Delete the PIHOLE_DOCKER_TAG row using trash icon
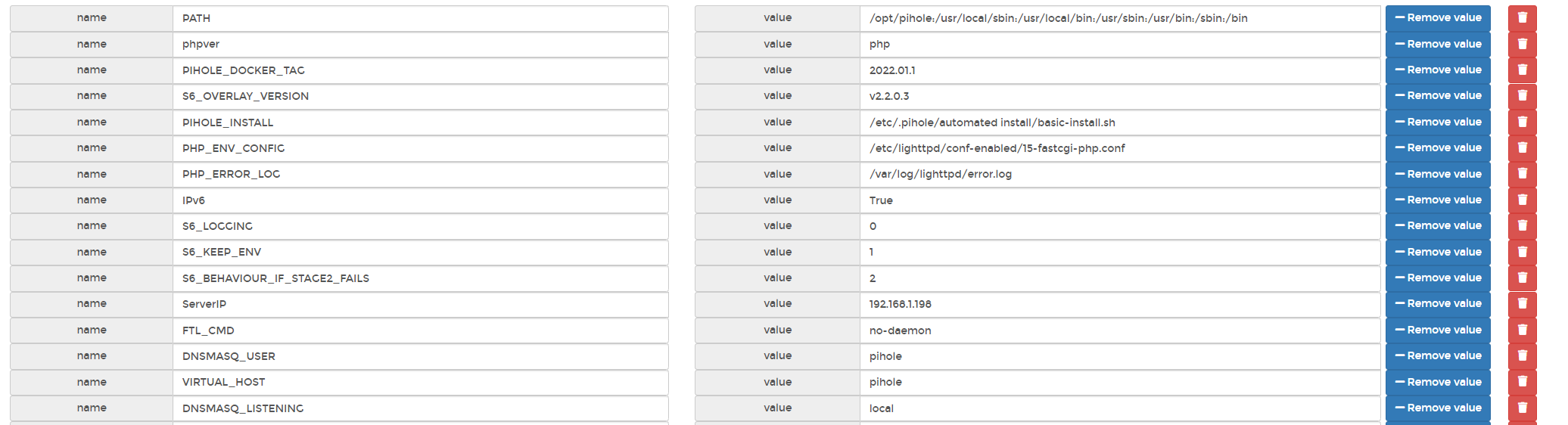Image resolution: width=1568 pixels, height=425 pixels. (1522, 70)
